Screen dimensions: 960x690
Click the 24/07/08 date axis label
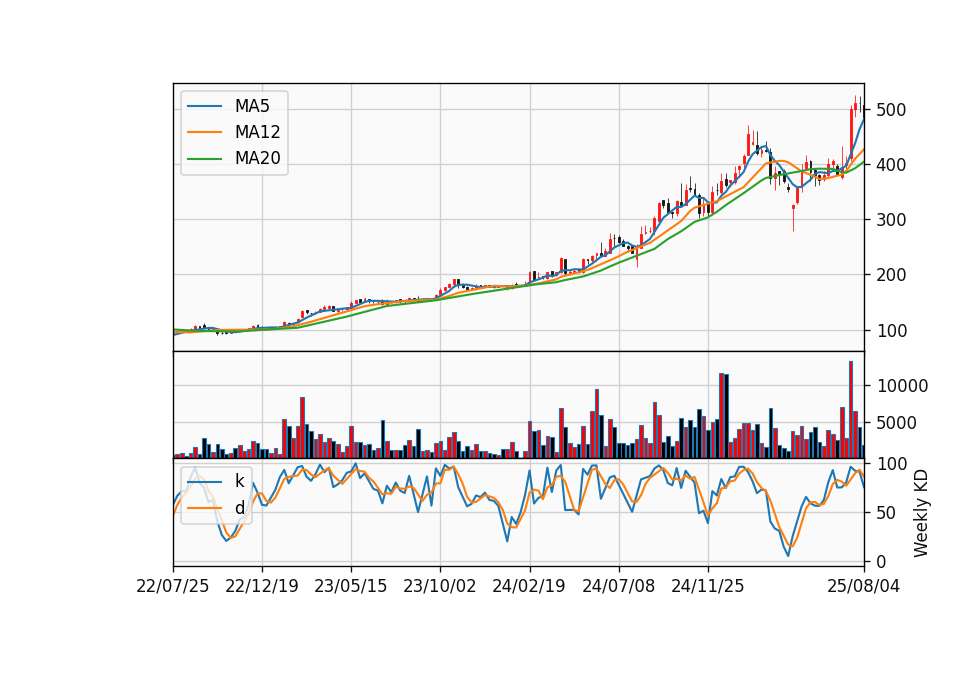(x=618, y=586)
